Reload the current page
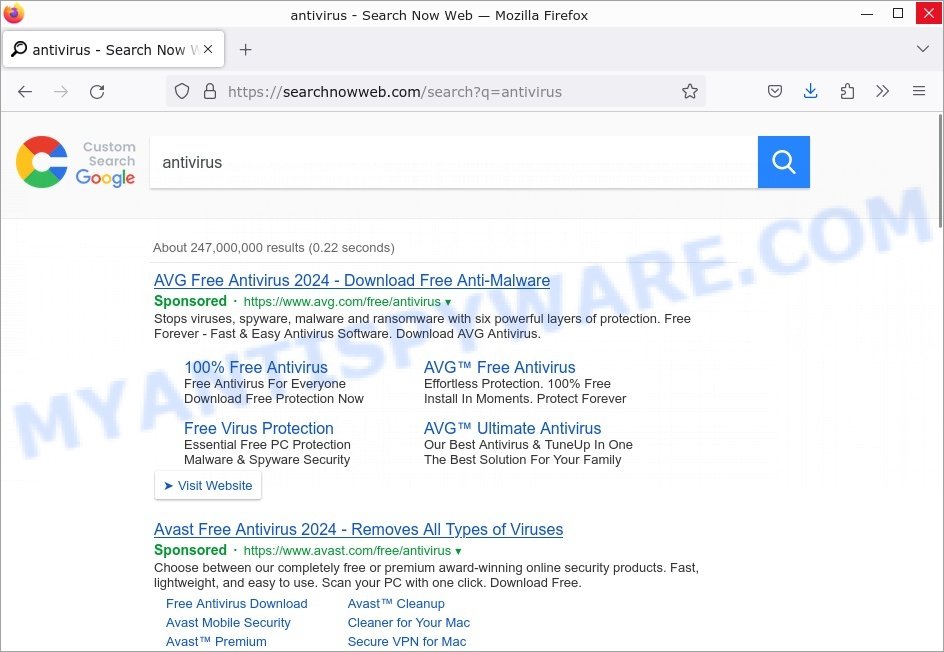The height and width of the screenshot is (652, 944). (97, 92)
